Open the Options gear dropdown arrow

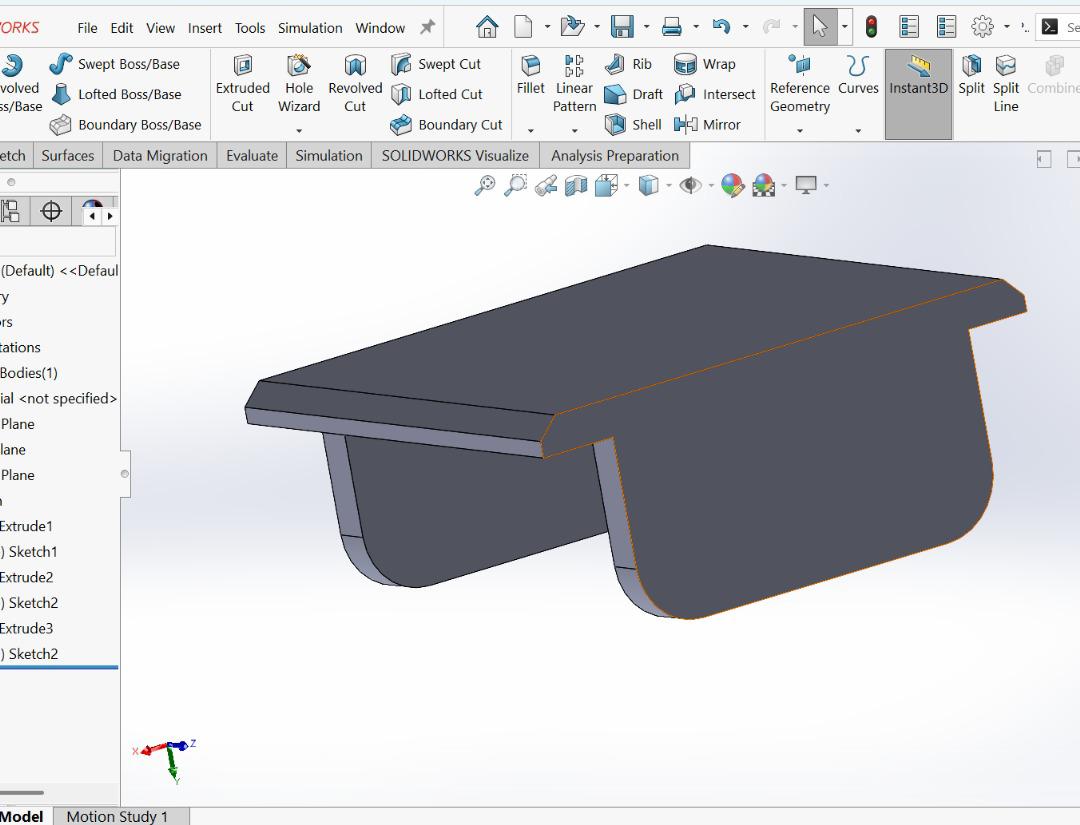(x=1006, y=28)
